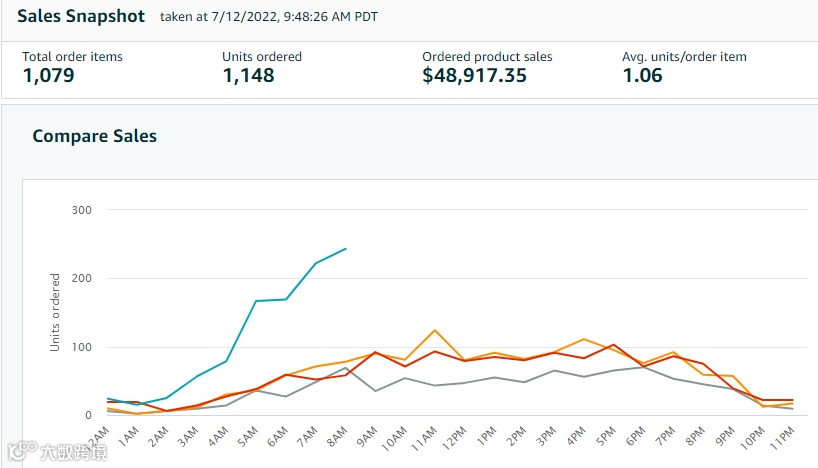Click the Units ordered value 1,148
Screen dimensions: 818x468
point(248,76)
